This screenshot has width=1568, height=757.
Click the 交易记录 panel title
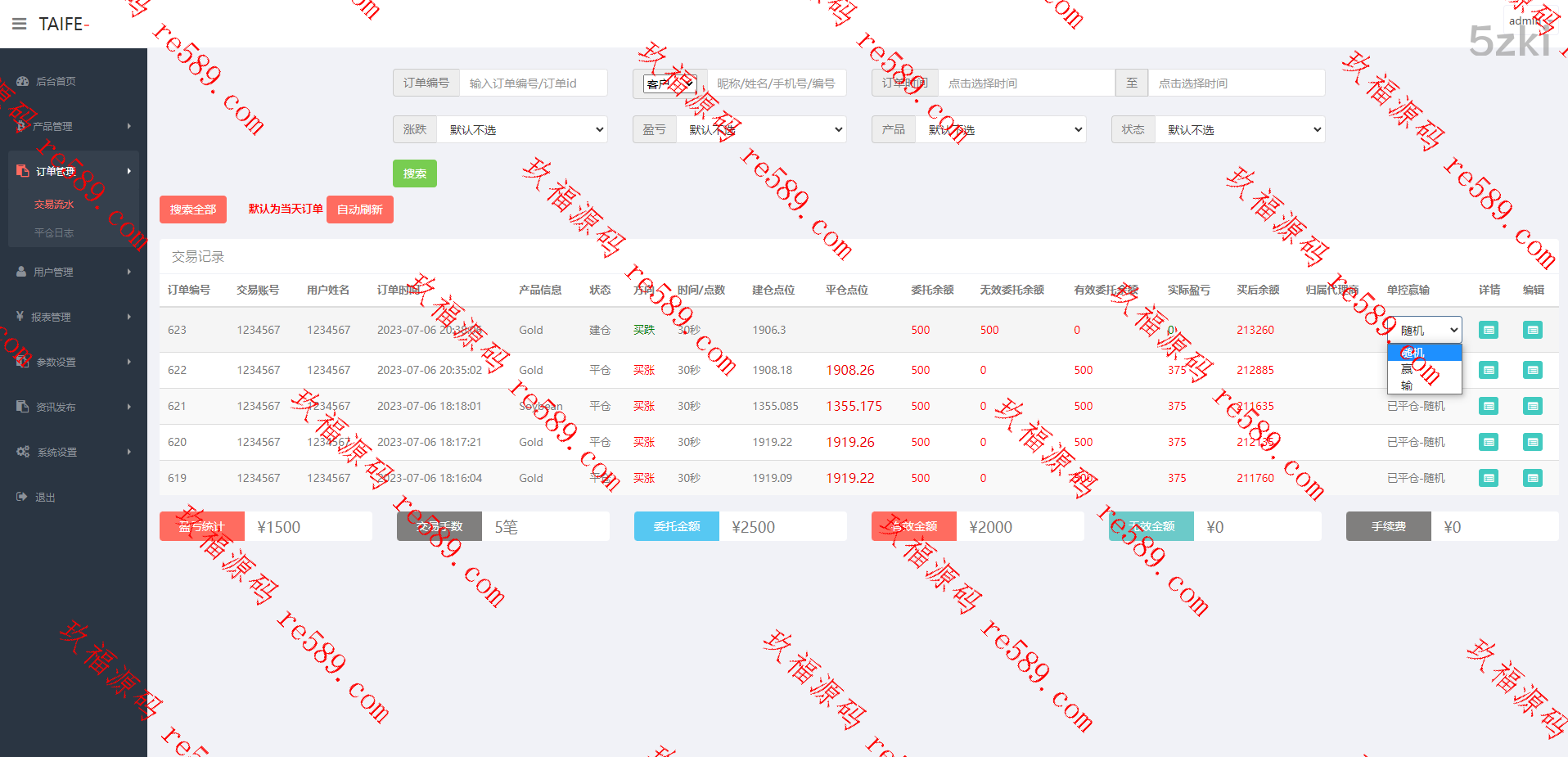[198, 256]
